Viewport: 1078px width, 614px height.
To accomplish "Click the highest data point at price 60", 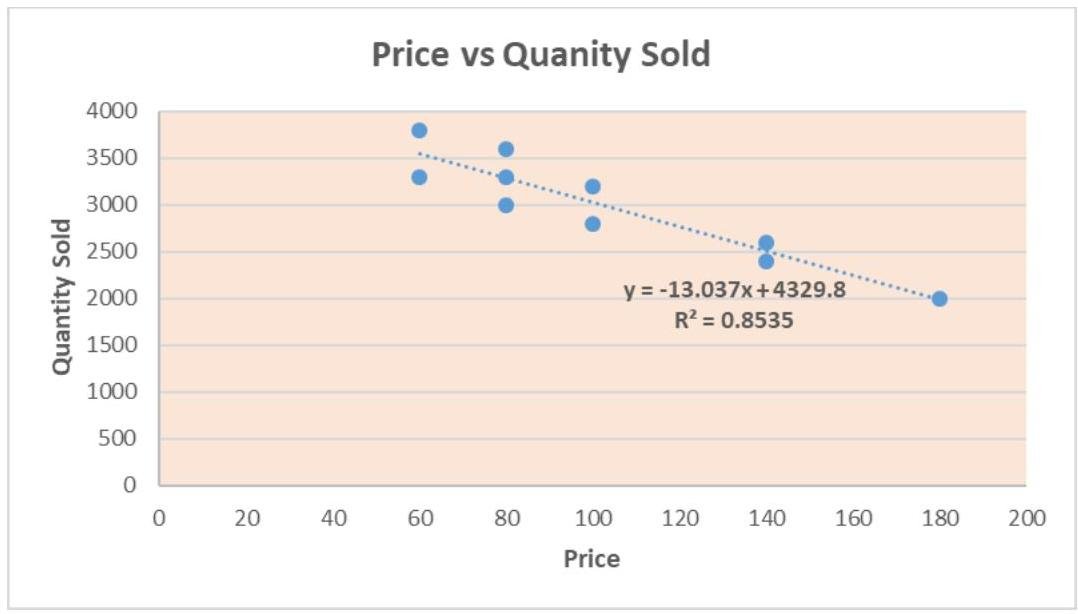I will coord(419,130).
